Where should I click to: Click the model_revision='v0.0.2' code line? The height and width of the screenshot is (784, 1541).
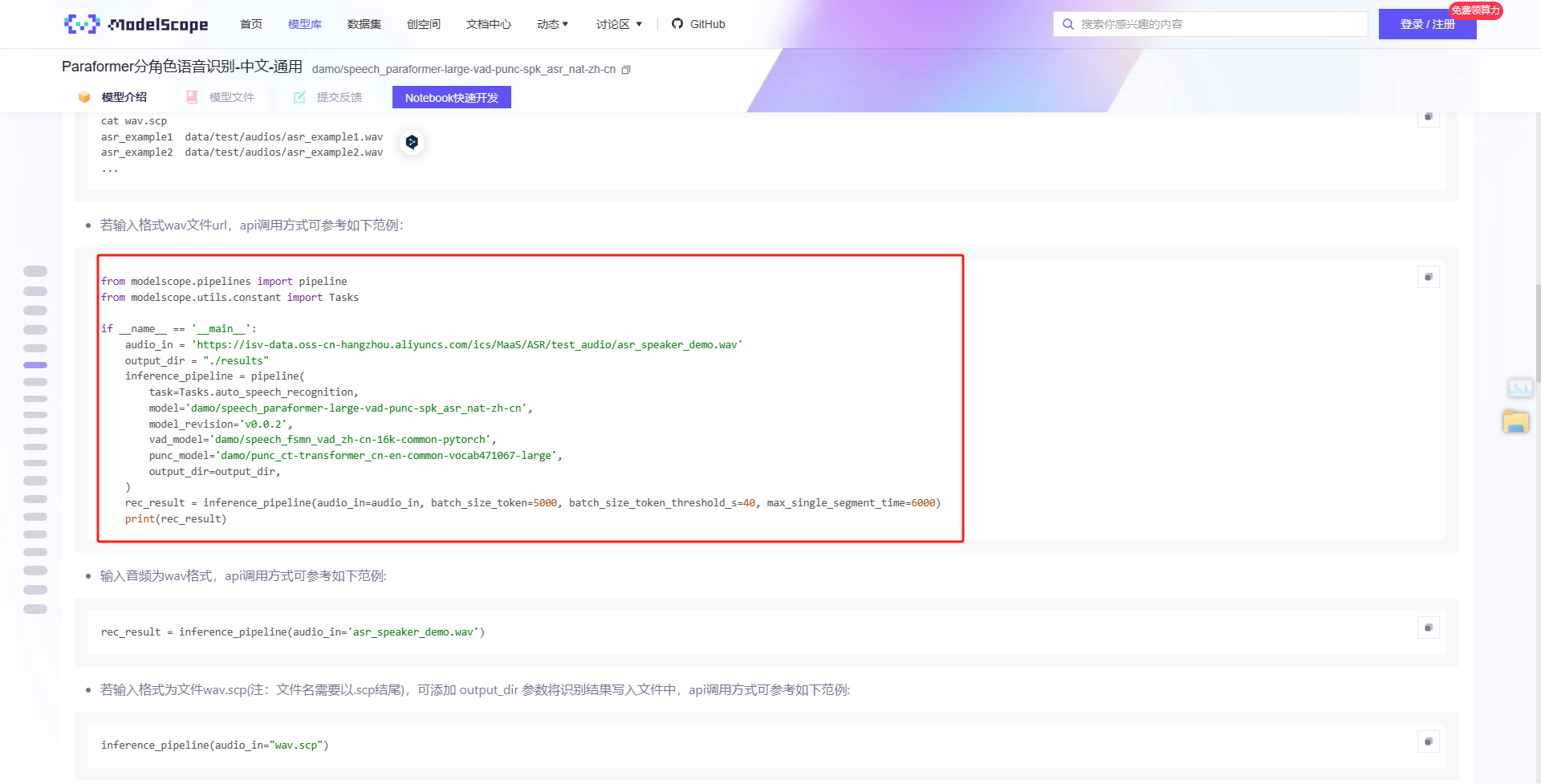tap(221, 424)
